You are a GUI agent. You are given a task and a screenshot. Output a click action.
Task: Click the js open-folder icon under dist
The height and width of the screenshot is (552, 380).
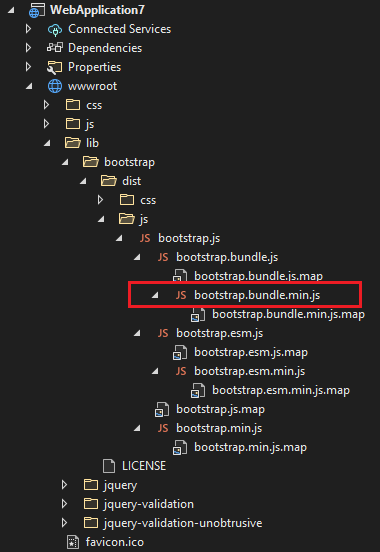(x=127, y=219)
